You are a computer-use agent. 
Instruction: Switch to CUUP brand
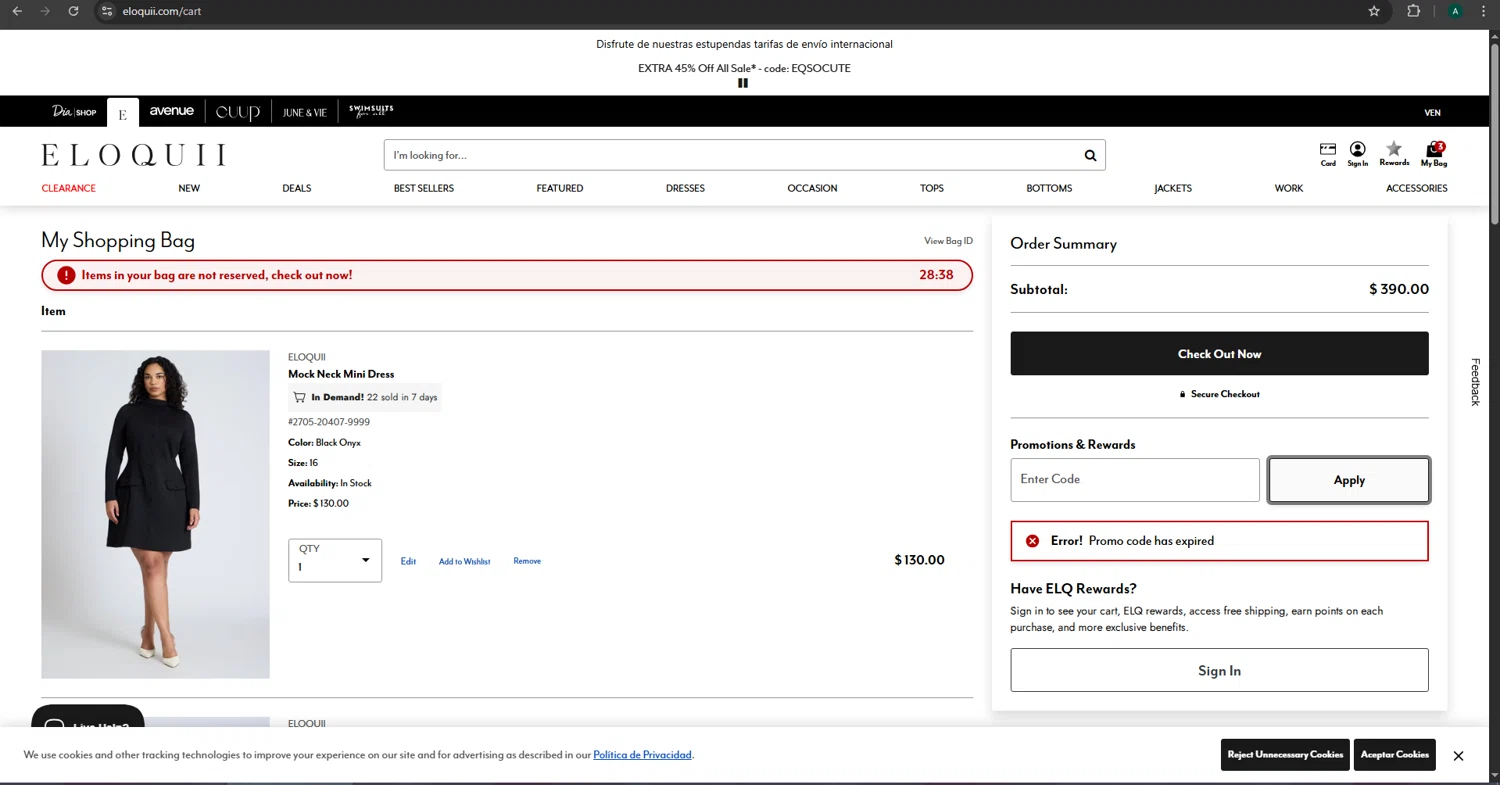tap(238, 112)
